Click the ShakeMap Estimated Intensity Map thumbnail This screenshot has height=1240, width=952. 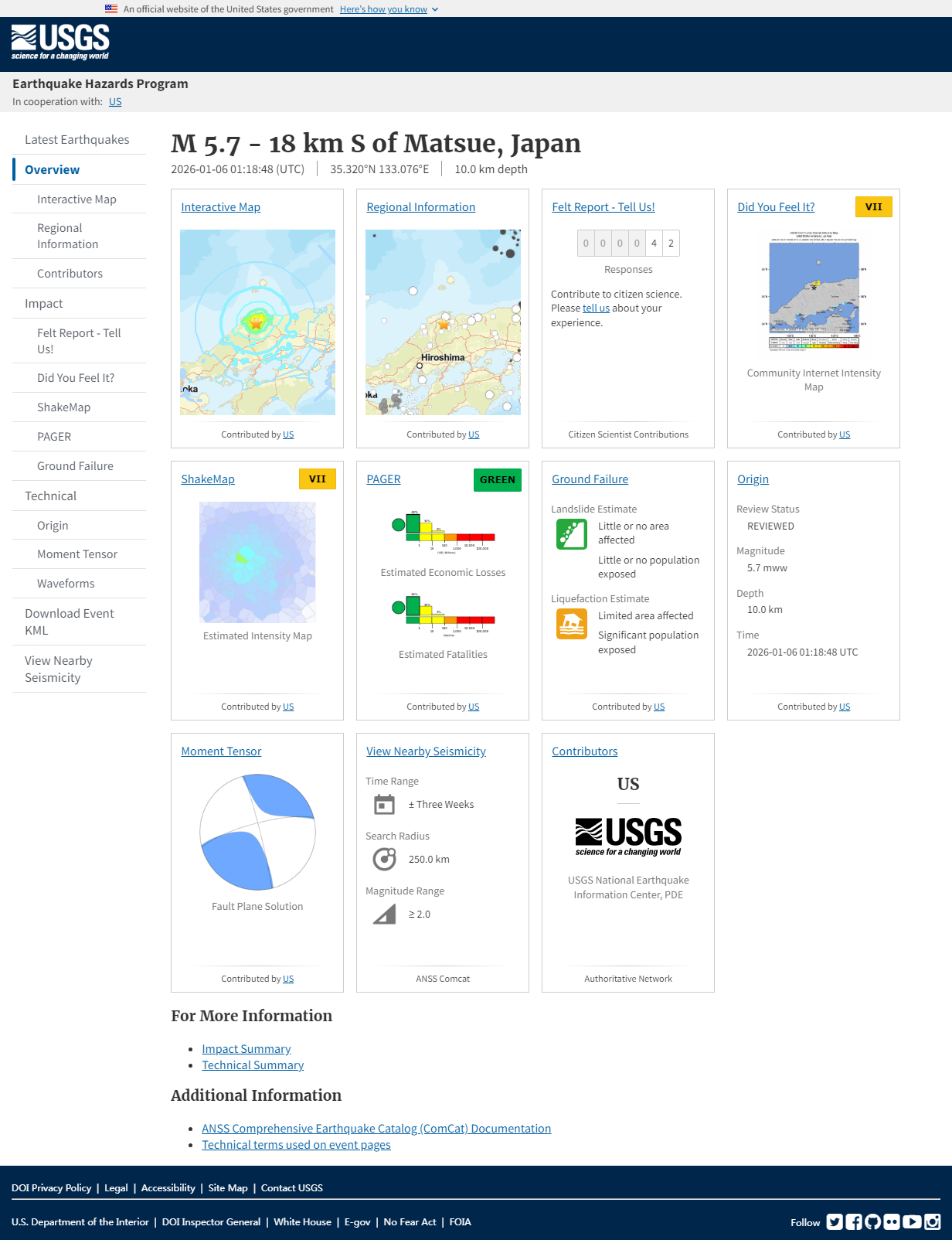pyautogui.click(x=257, y=562)
